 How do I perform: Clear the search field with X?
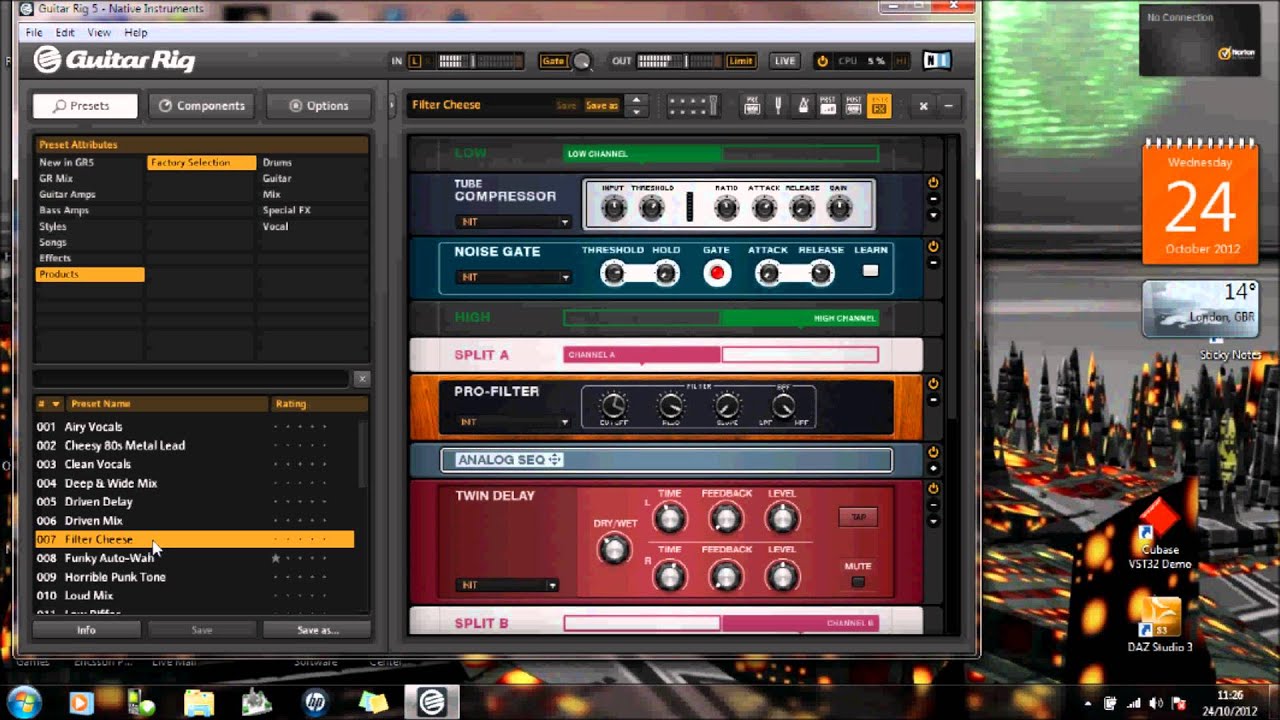(362, 378)
